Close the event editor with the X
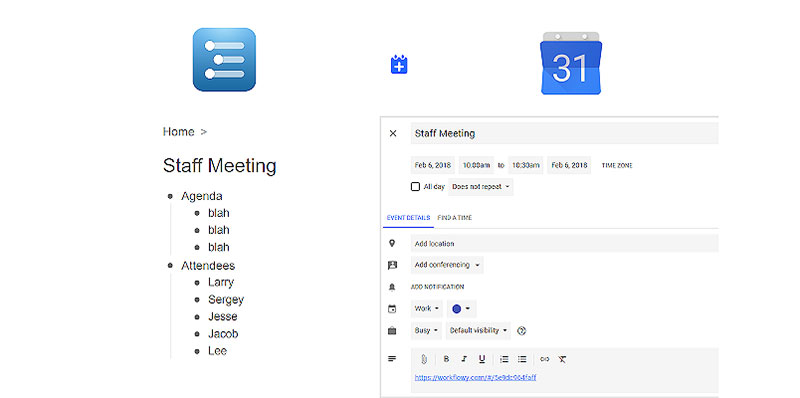This screenshot has height=398, width=800. pyautogui.click(x=393, y=134)
